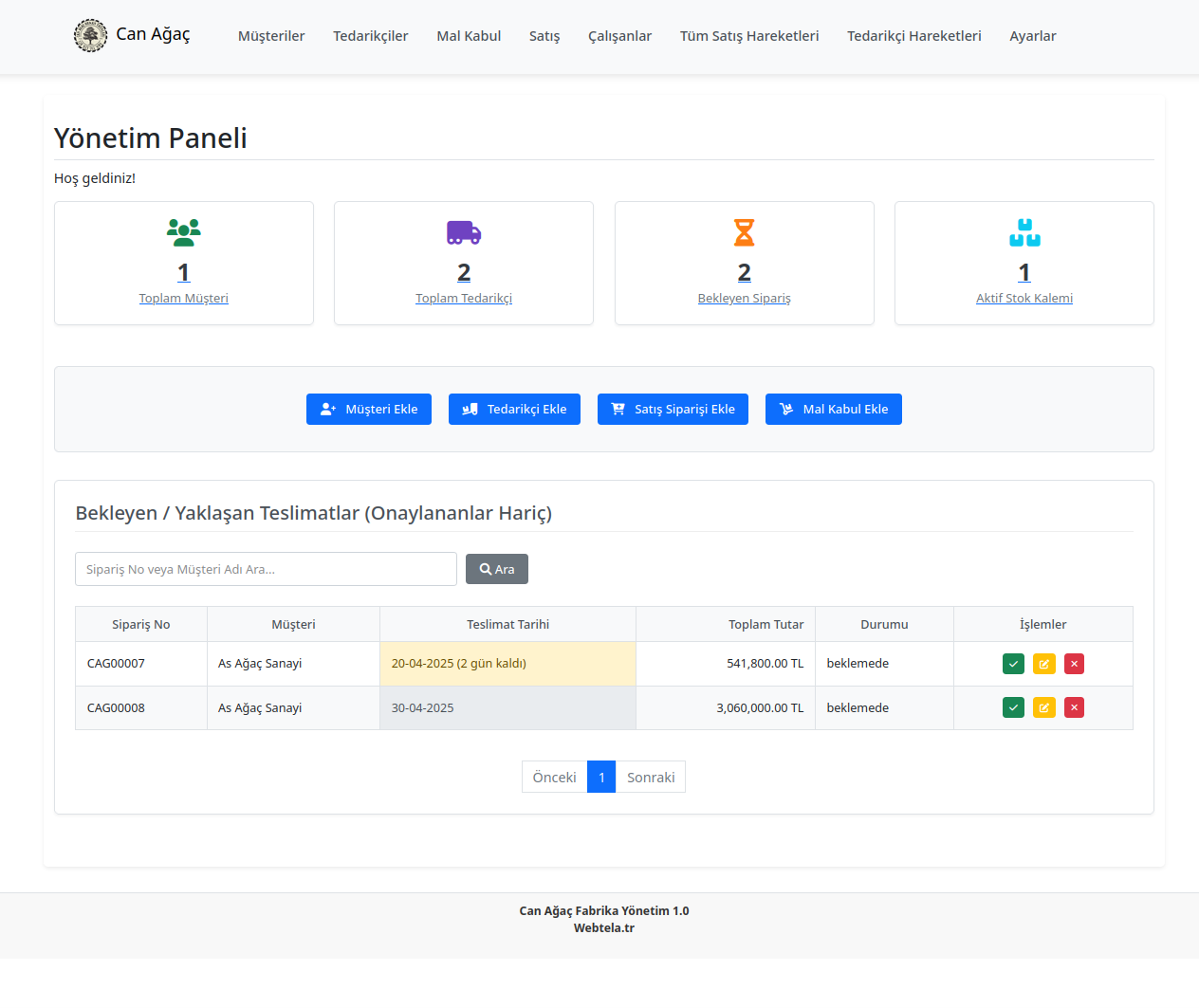Open the Satış menu item

(544, 36)
